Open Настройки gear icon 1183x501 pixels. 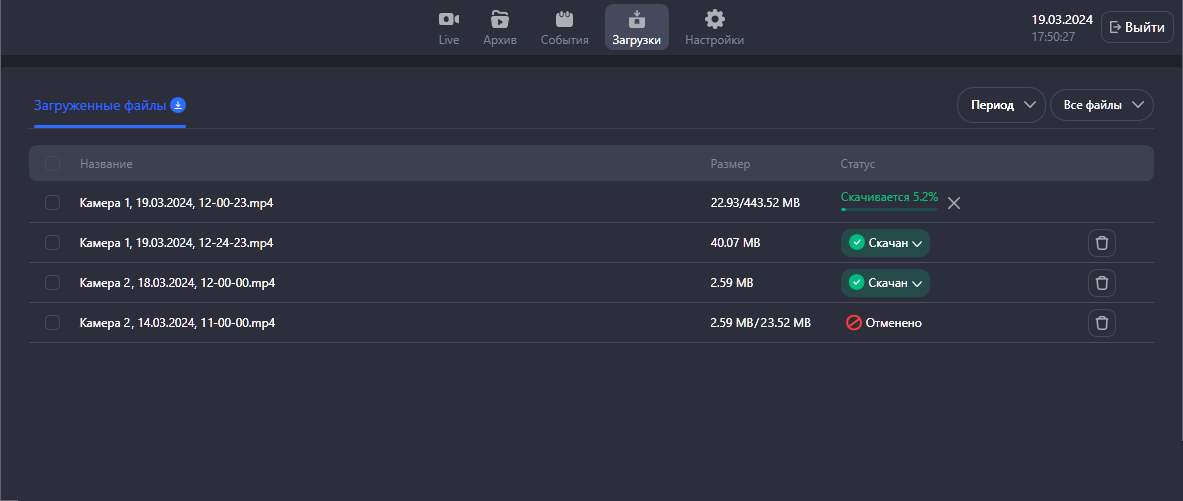pos(714,20)
